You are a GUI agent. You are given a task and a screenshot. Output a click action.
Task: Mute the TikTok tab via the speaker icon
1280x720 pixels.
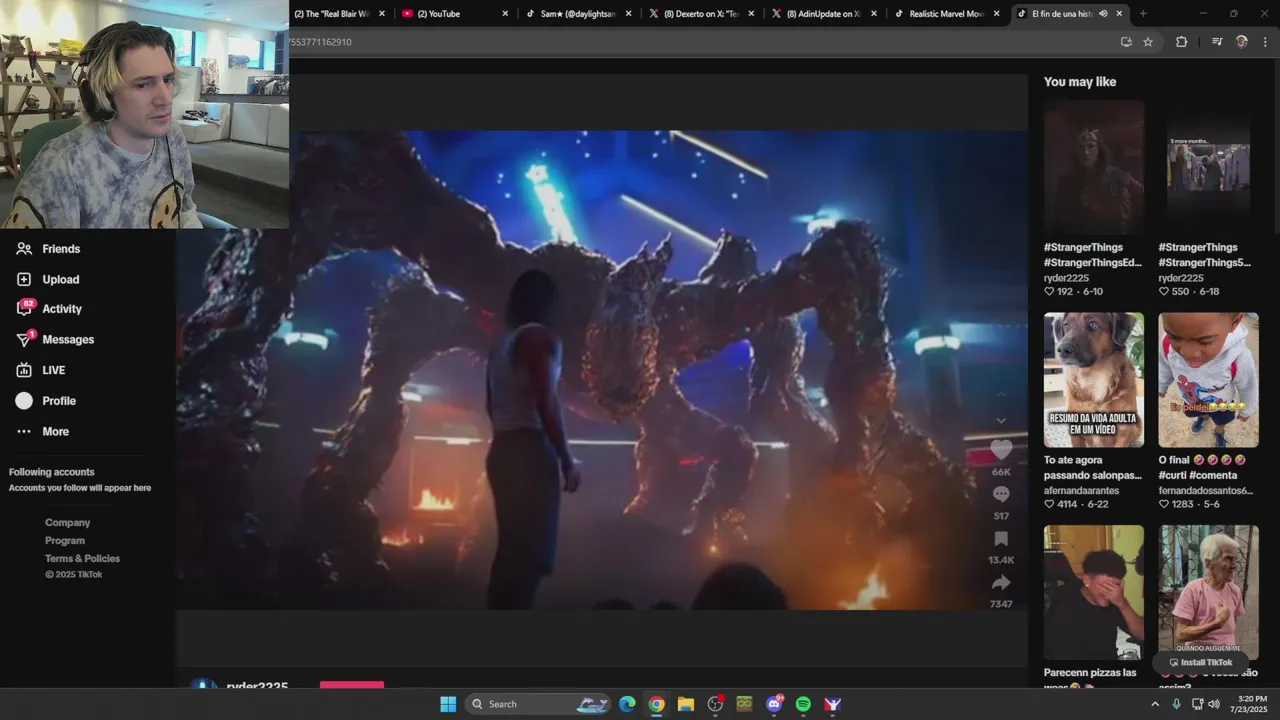pyautogui.click(x=1103, y=14)
